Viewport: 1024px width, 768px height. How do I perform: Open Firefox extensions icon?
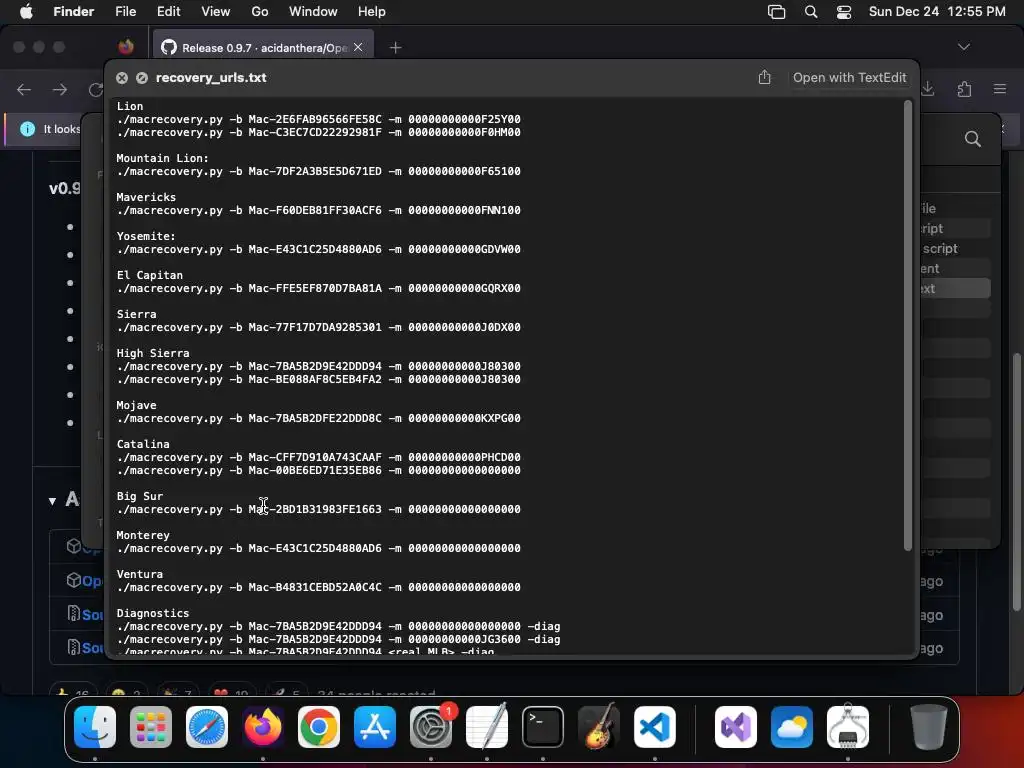click(x=964, y=89)
